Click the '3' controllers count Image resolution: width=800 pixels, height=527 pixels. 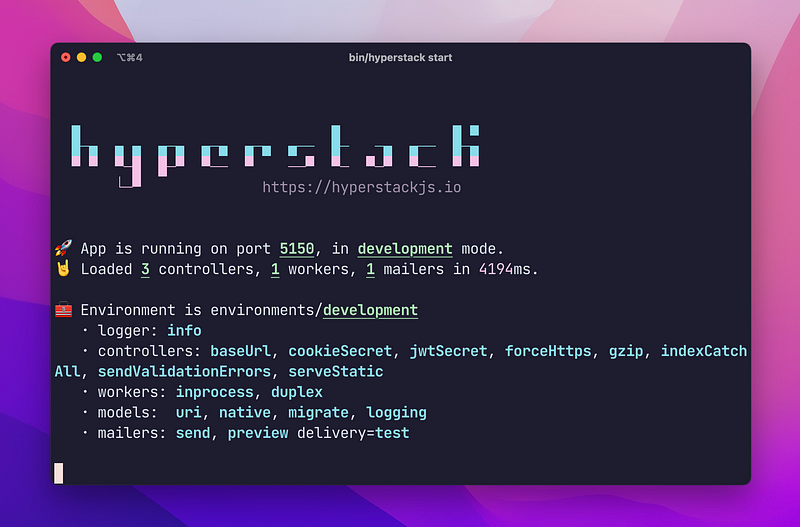pos(145,269)
